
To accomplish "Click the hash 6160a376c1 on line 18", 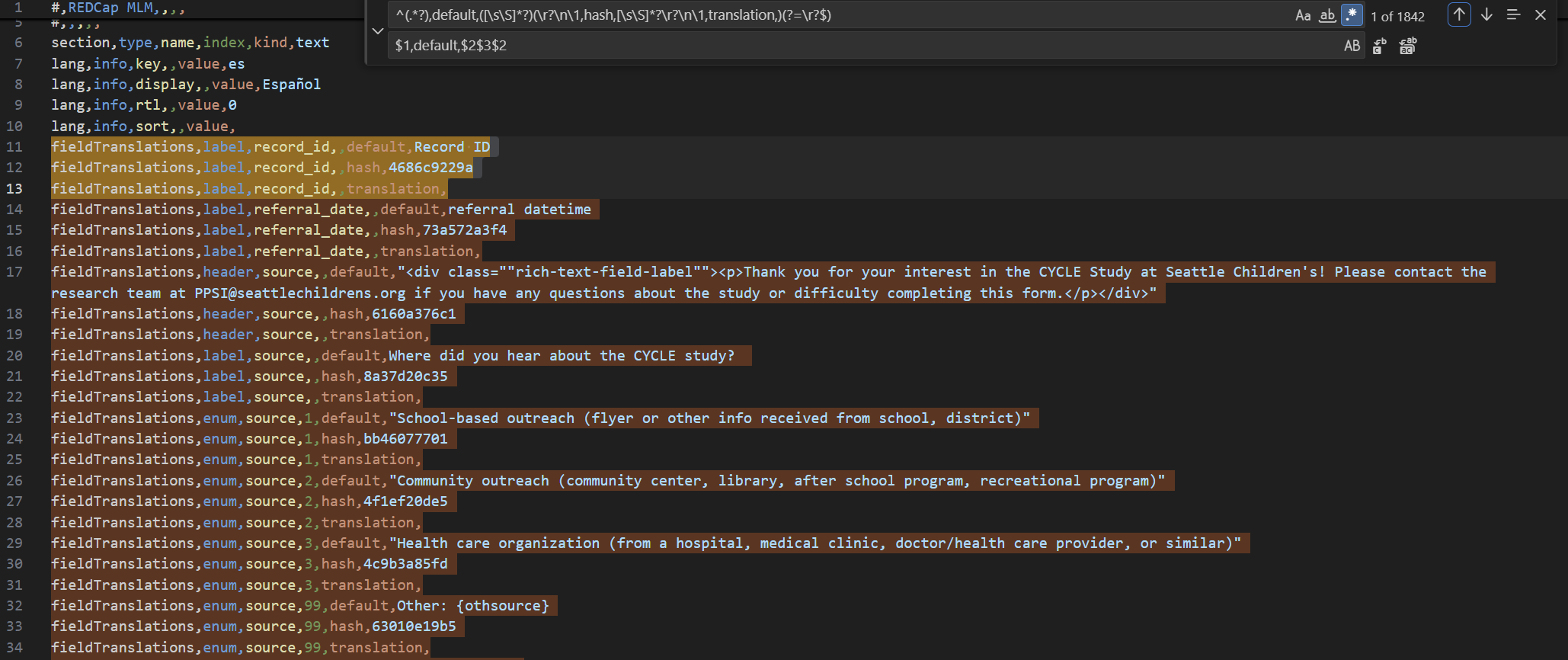I will (x=414, y=314).
